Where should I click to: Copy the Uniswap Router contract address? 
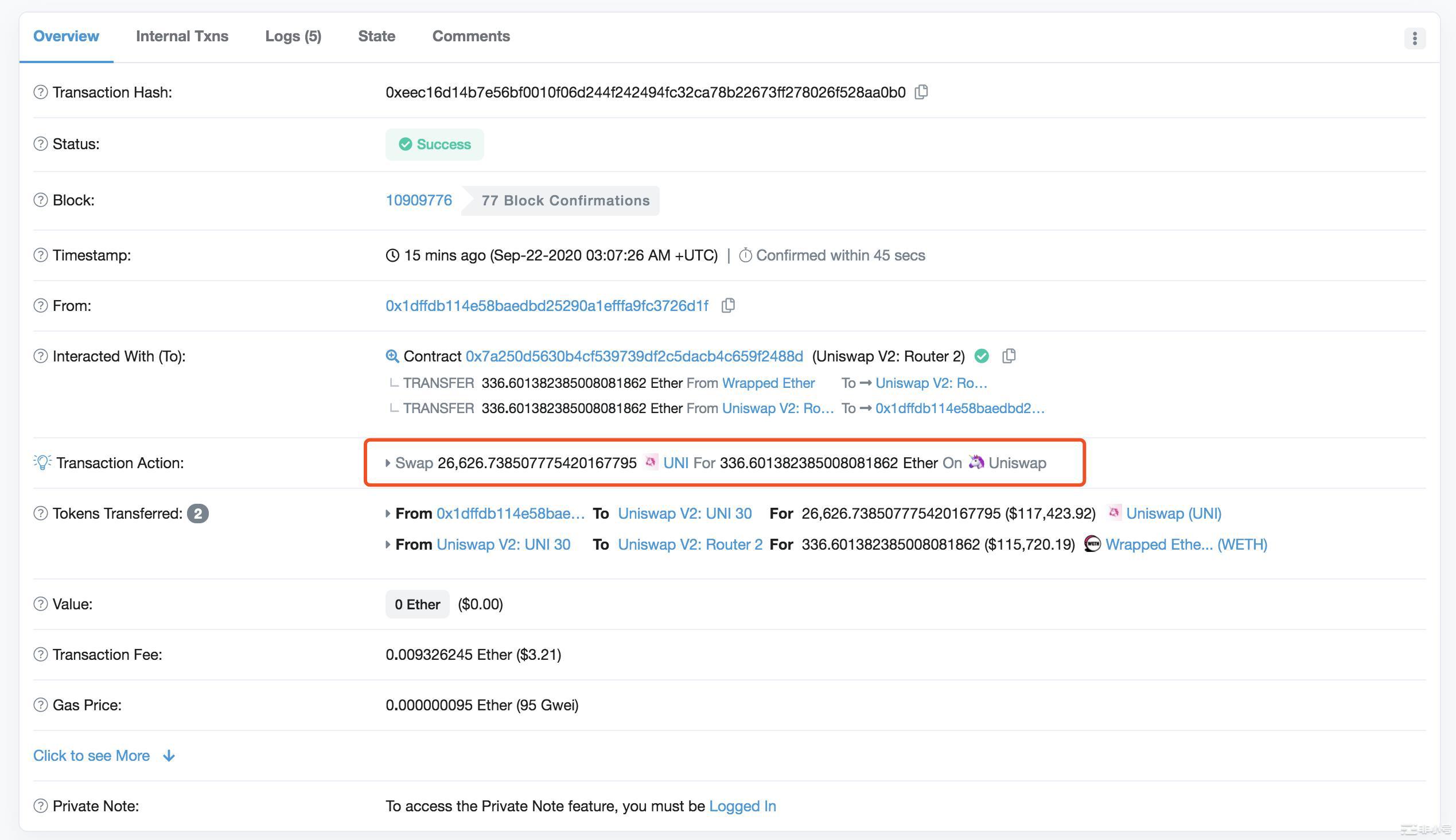tap(1009, 356)
